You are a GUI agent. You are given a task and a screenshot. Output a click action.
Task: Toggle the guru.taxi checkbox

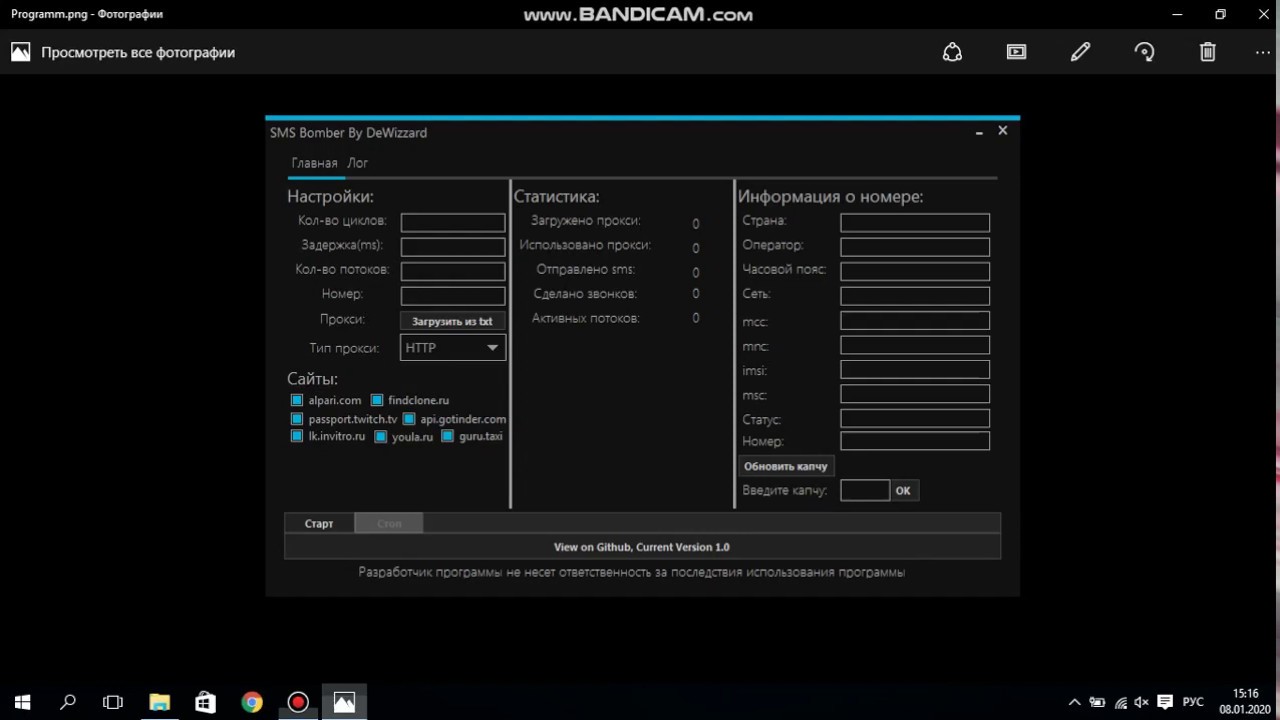click(x=448, y=436)
